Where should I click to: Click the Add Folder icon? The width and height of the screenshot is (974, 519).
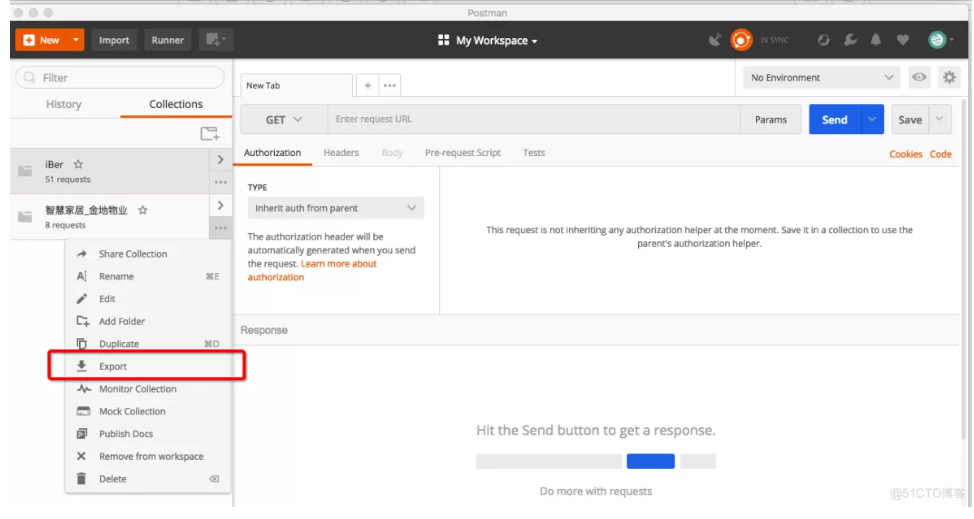[83, 321]
